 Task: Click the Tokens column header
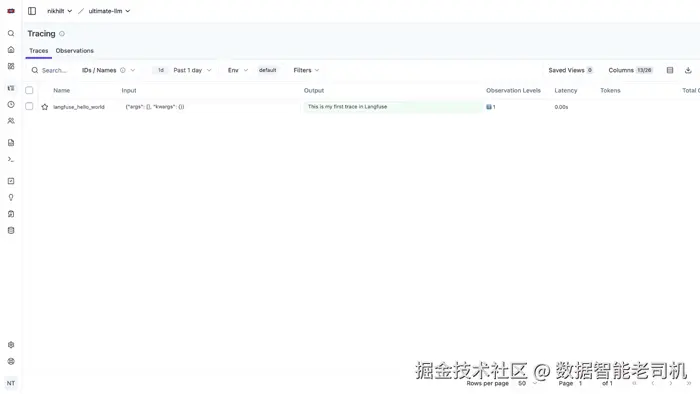610,90
